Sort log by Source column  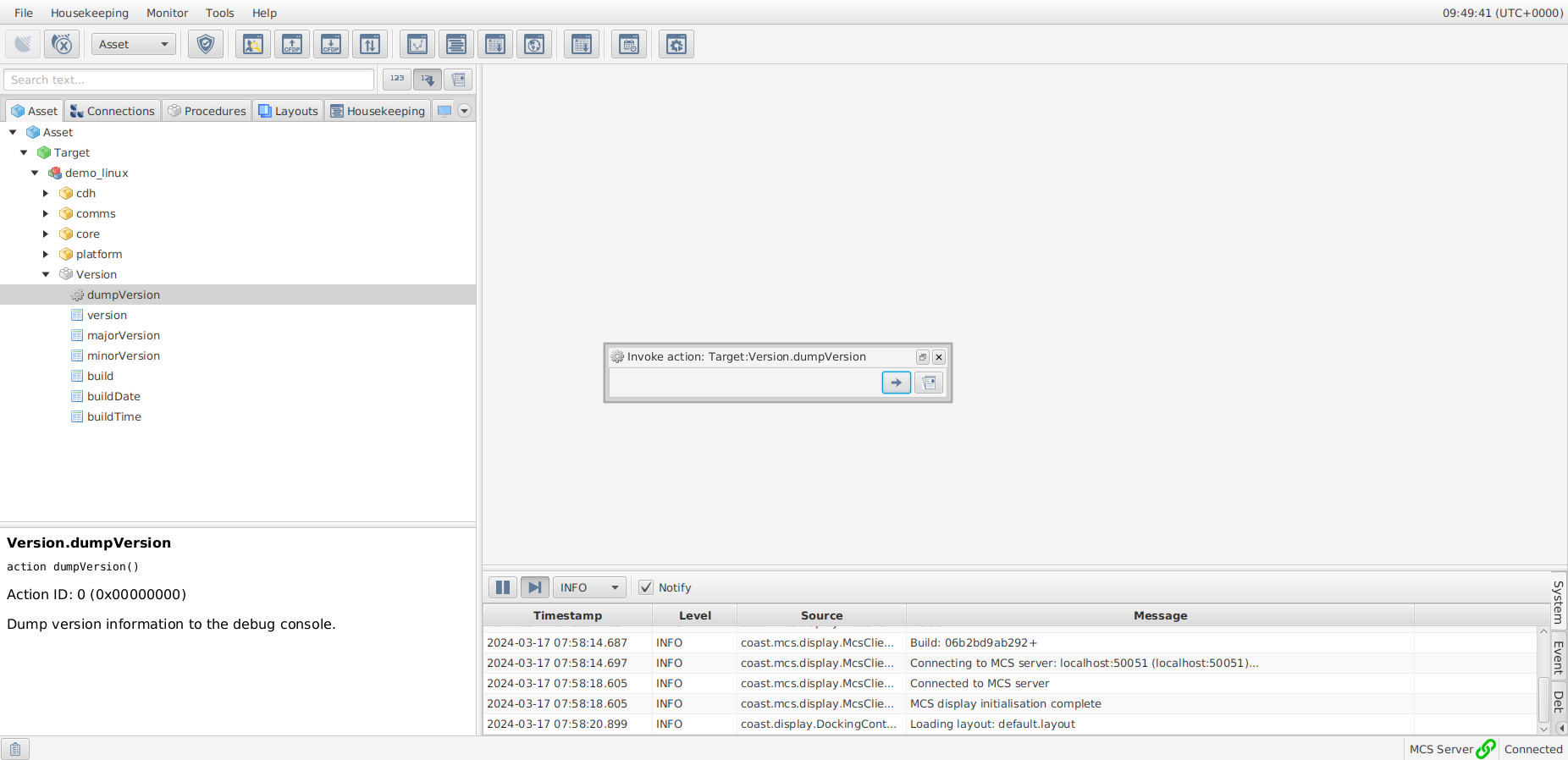(821, 615)
